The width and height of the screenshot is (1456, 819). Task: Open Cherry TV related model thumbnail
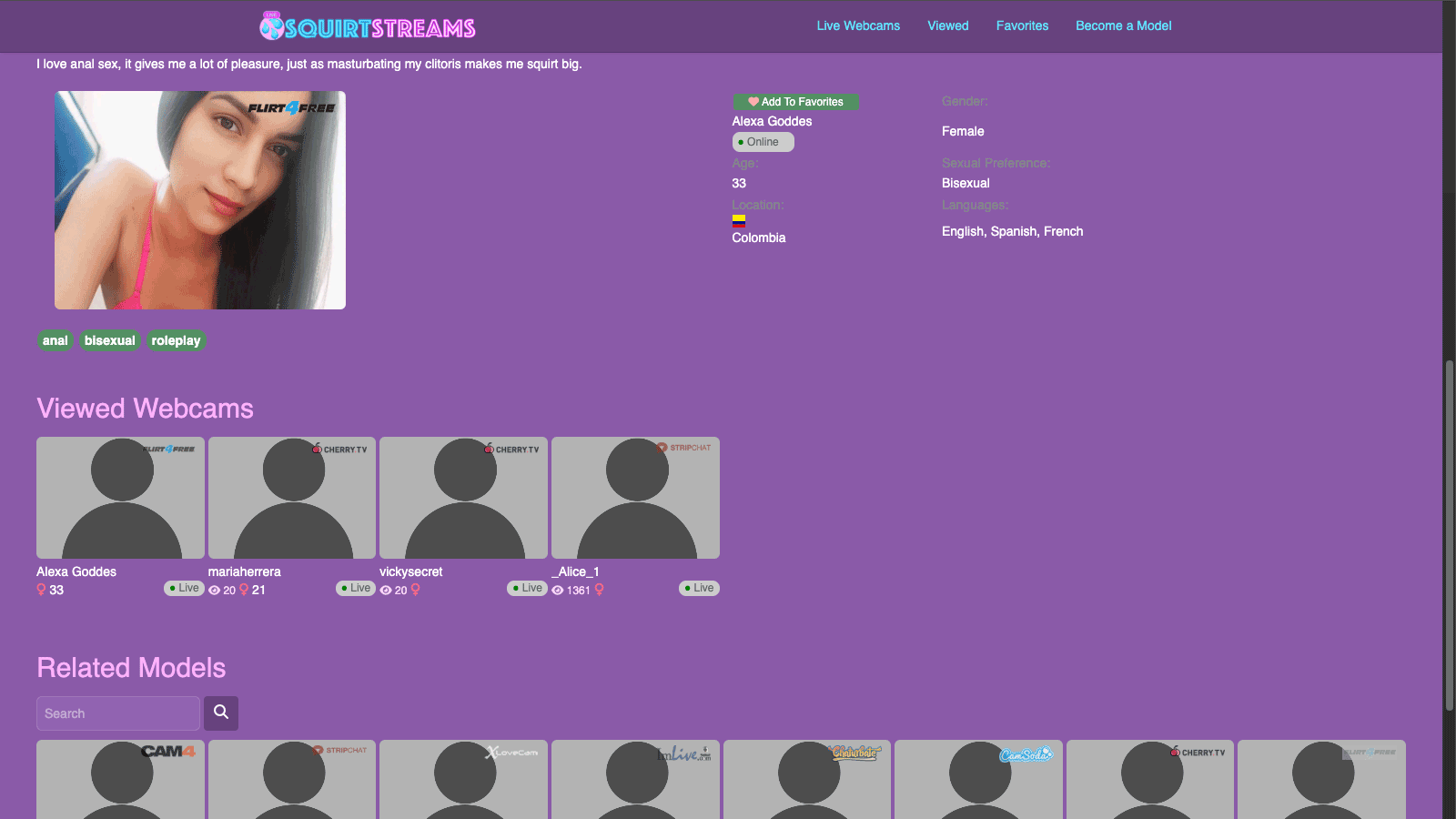tap(1150, 780)
